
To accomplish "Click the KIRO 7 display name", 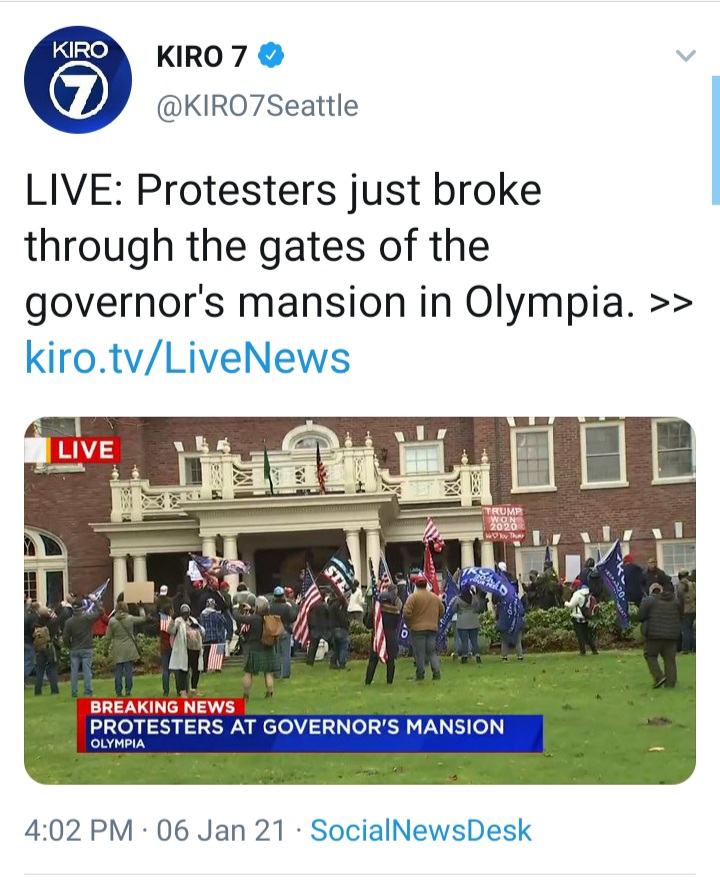I will (x=202, y=56).
